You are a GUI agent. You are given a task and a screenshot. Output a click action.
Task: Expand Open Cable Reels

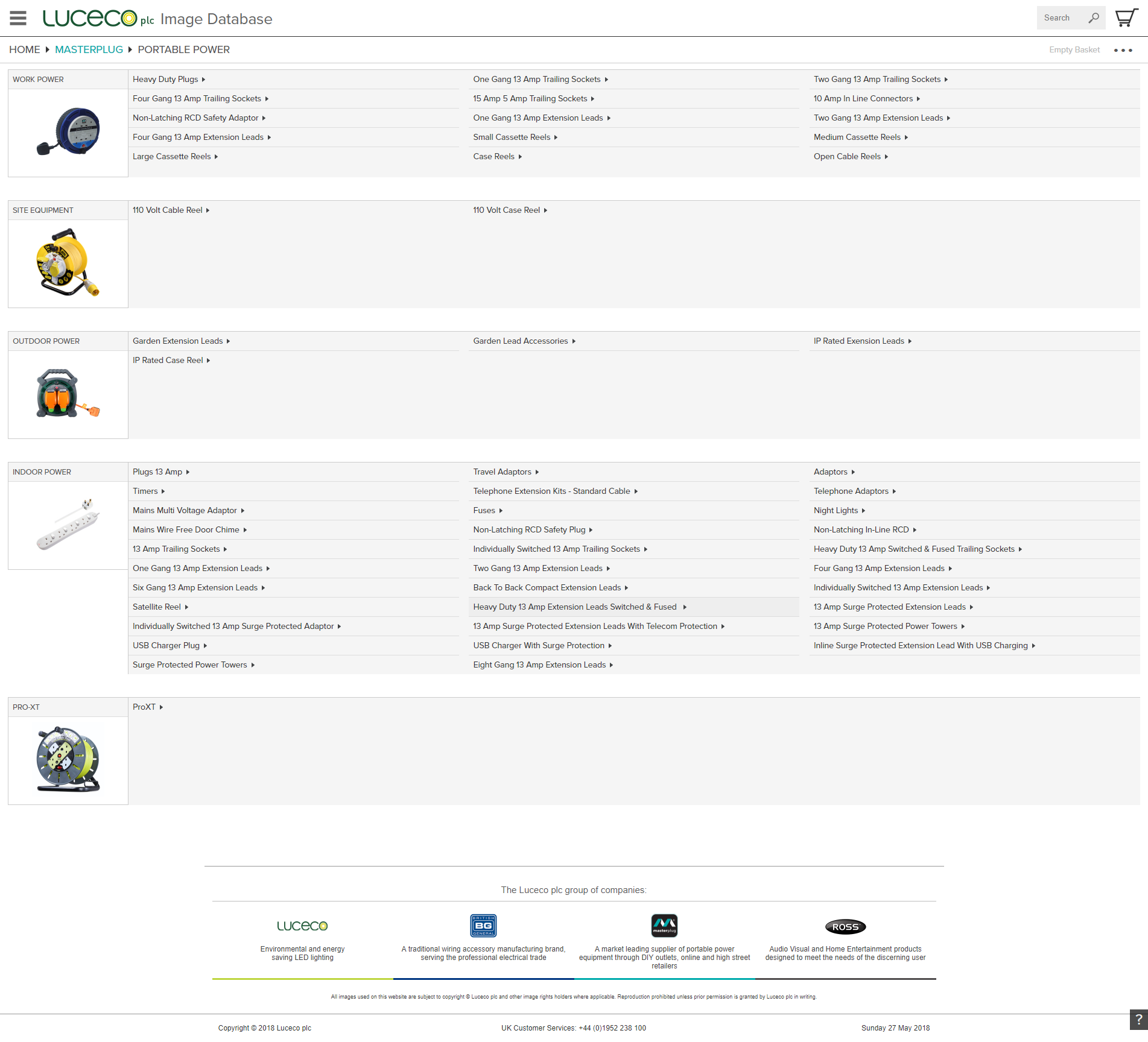pyautogui.click(x=851, y=156)
